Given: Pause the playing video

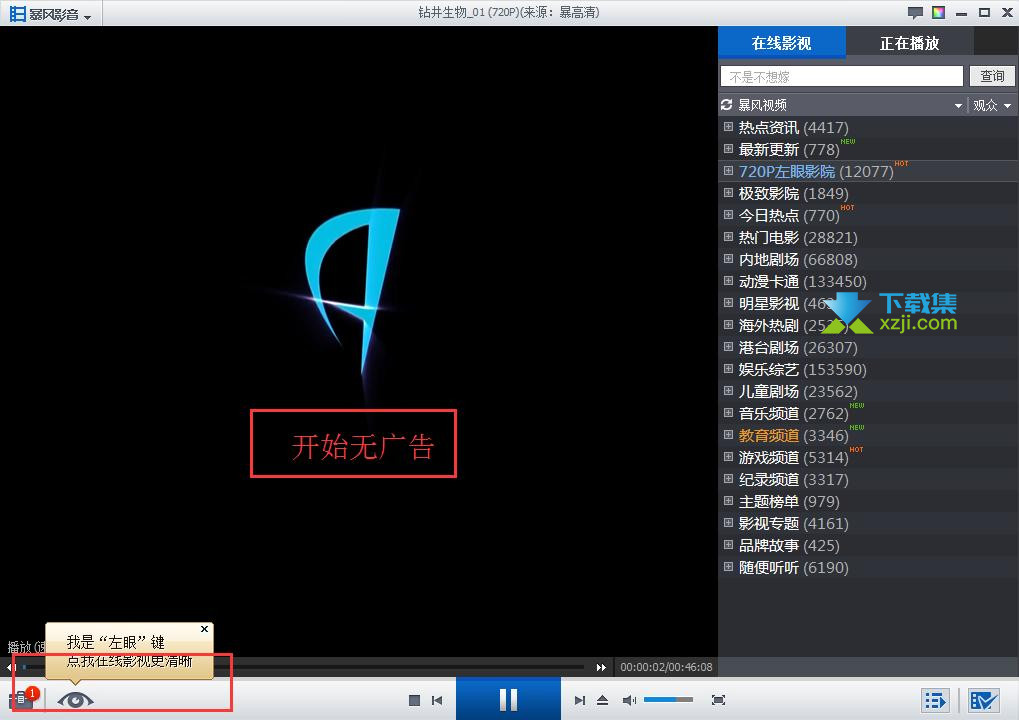Looking at the screenshot, I should pos(508,699).
